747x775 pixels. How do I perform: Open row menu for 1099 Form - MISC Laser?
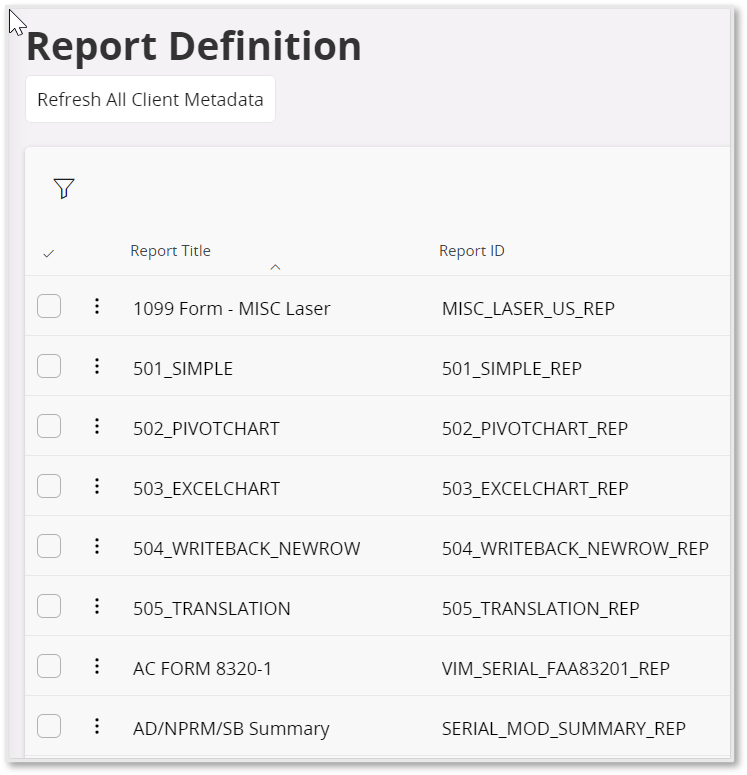97,306
